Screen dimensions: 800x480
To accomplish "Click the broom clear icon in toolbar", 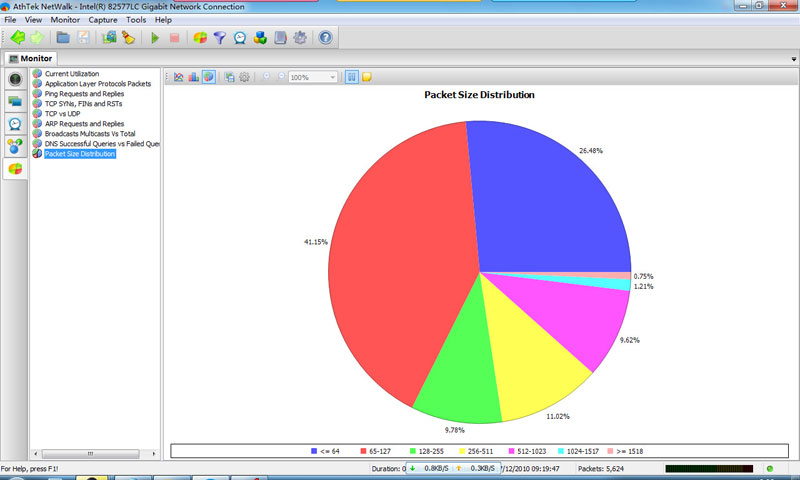I will pos(129,38).
